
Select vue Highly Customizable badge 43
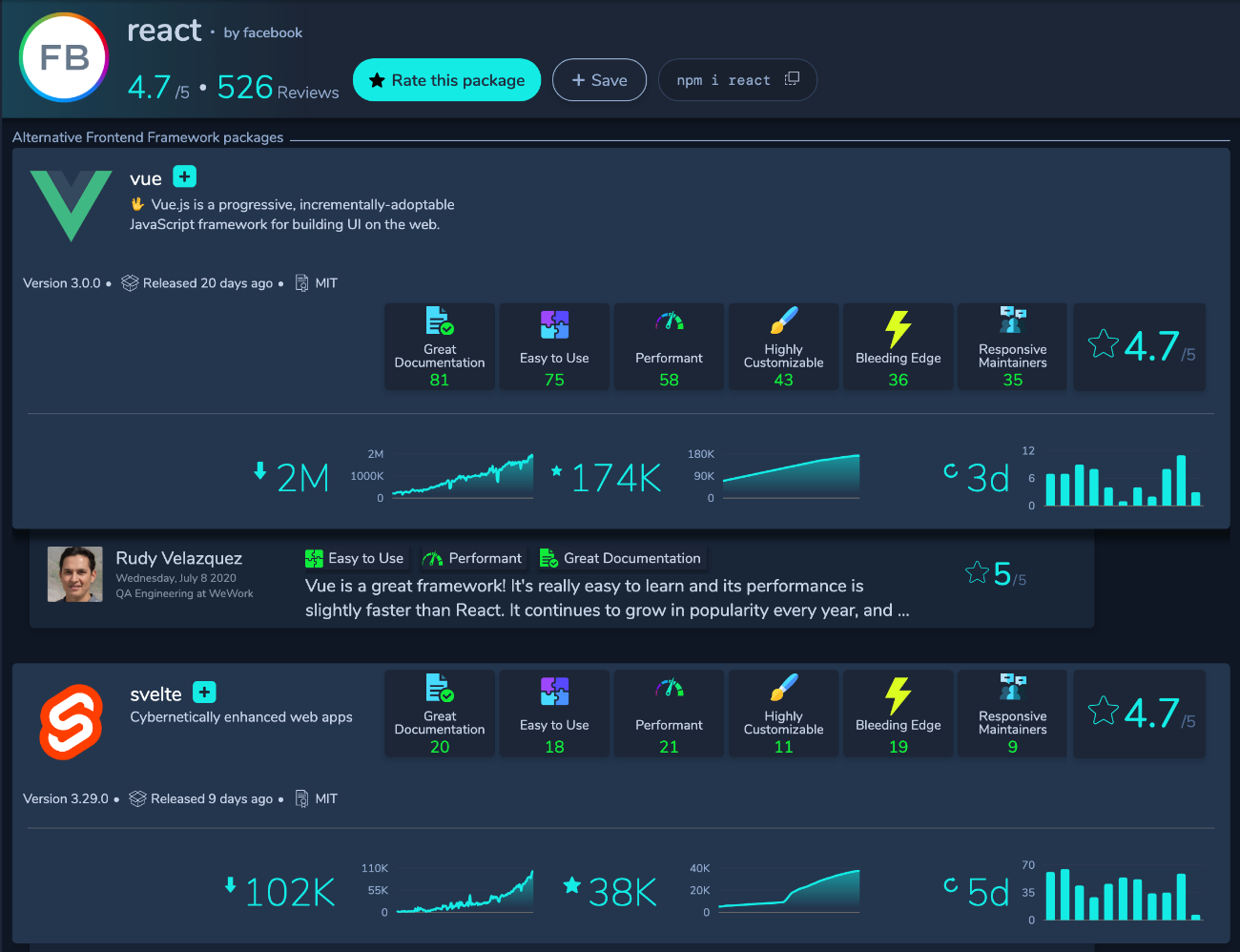783,346
